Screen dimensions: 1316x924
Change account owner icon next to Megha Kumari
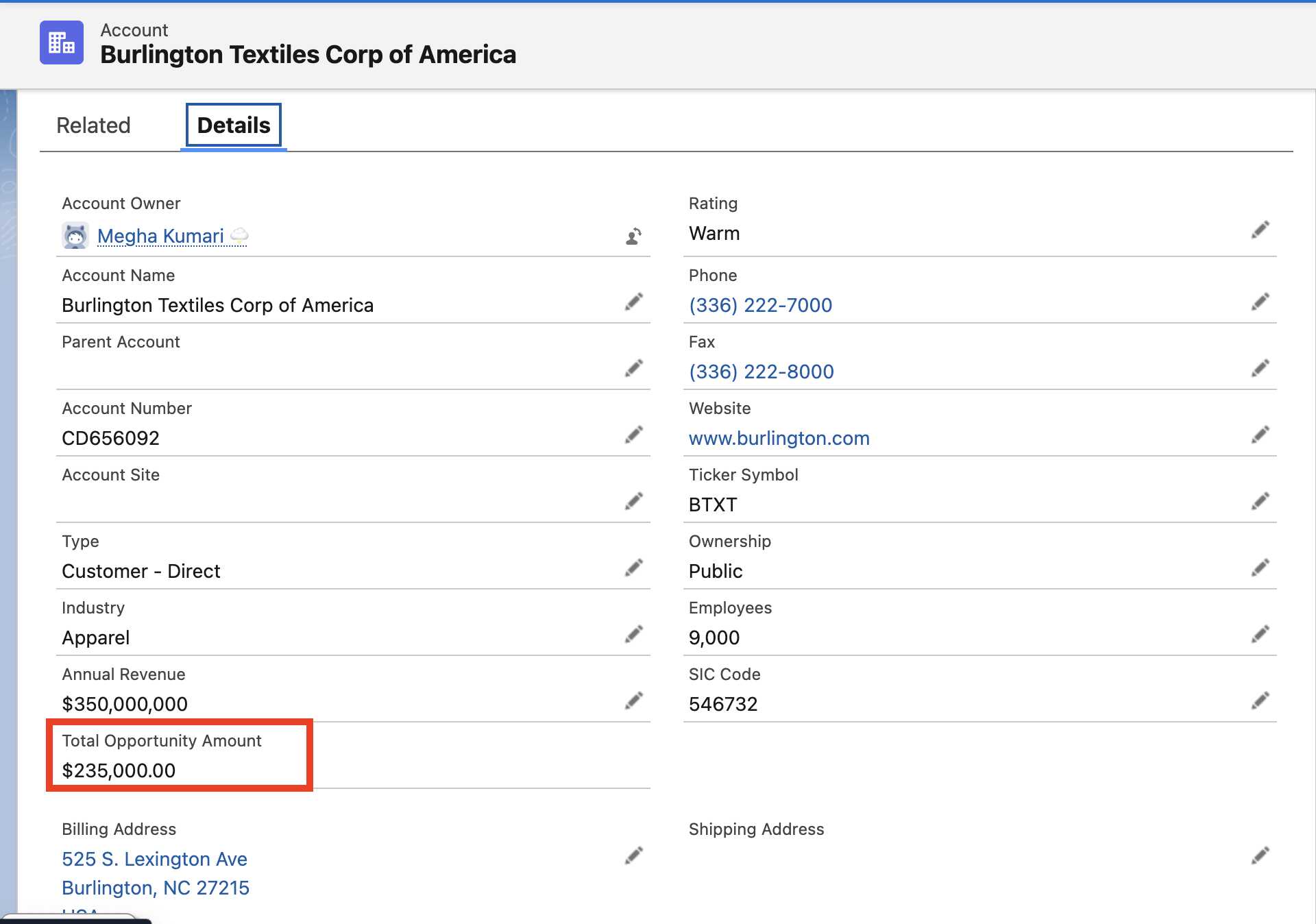tap(634, 236)
